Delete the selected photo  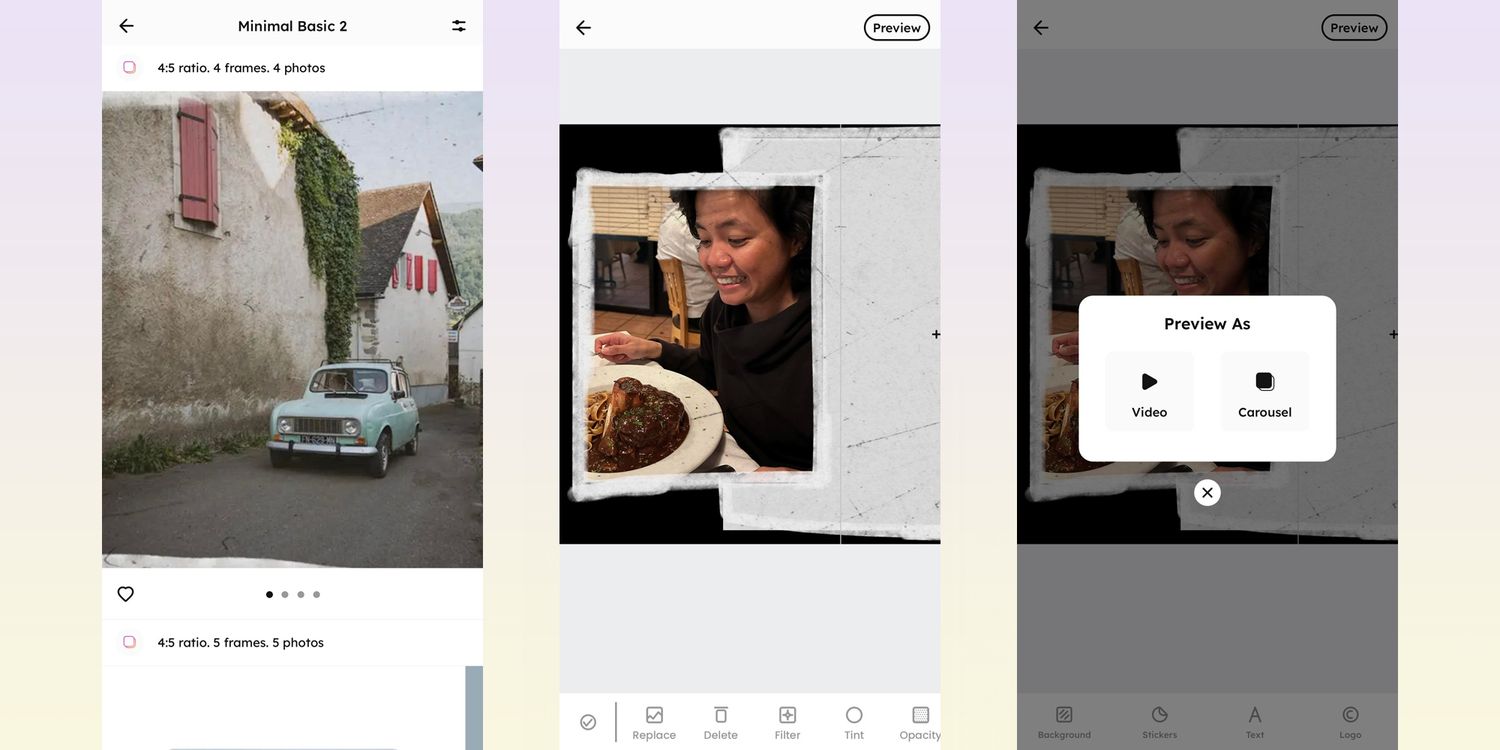pyautogui.click(x=720, y=722)
